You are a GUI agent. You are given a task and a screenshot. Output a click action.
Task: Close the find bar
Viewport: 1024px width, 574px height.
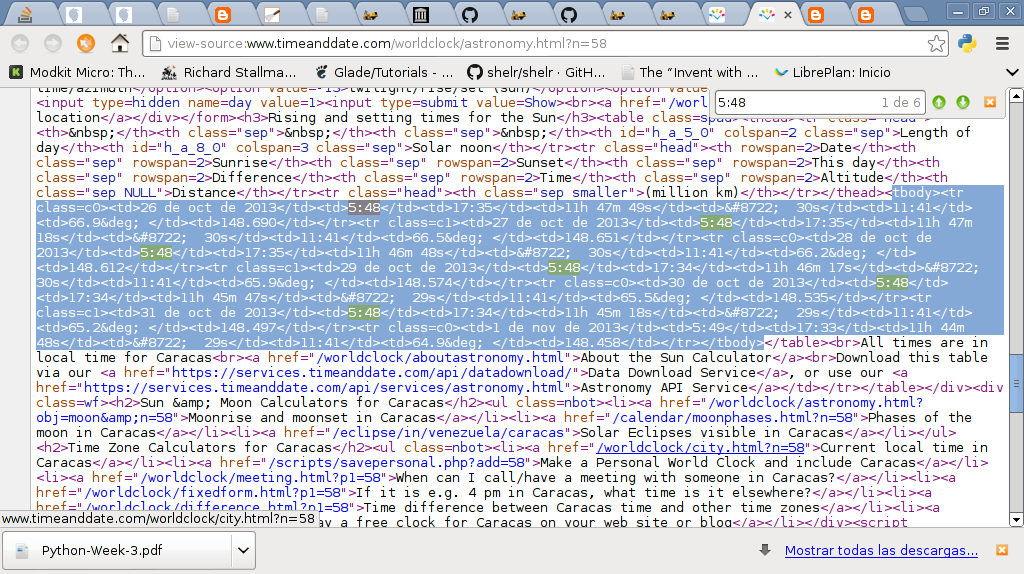[990, 102]
